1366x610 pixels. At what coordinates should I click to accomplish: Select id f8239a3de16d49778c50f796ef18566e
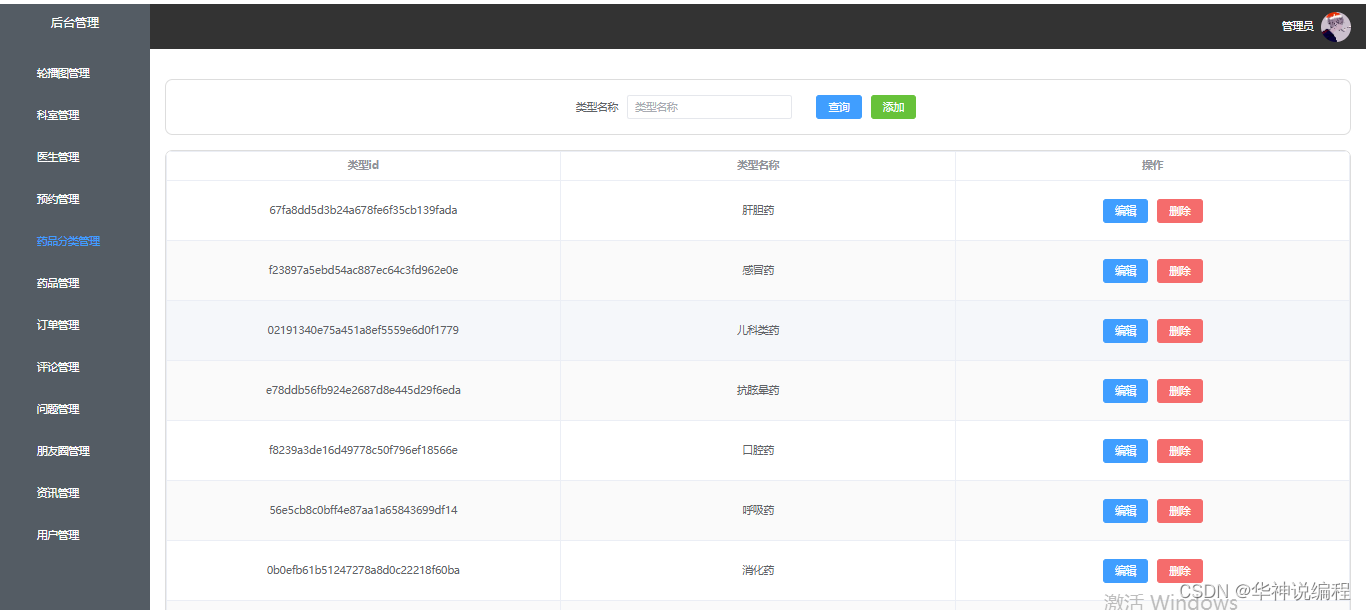pyautogui.click(x=363, y=450)
